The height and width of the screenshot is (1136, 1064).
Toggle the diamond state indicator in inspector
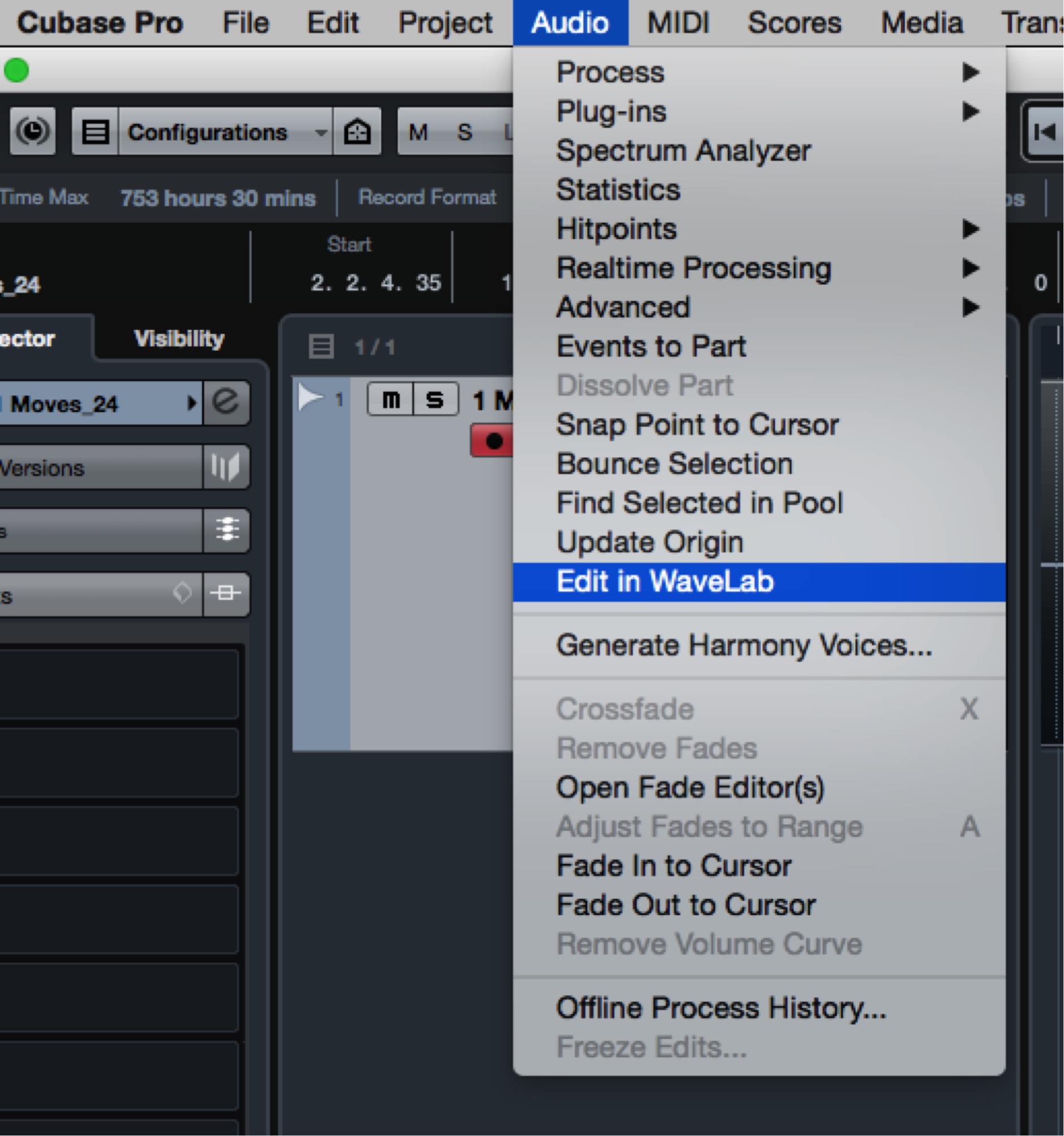point(182,592)
